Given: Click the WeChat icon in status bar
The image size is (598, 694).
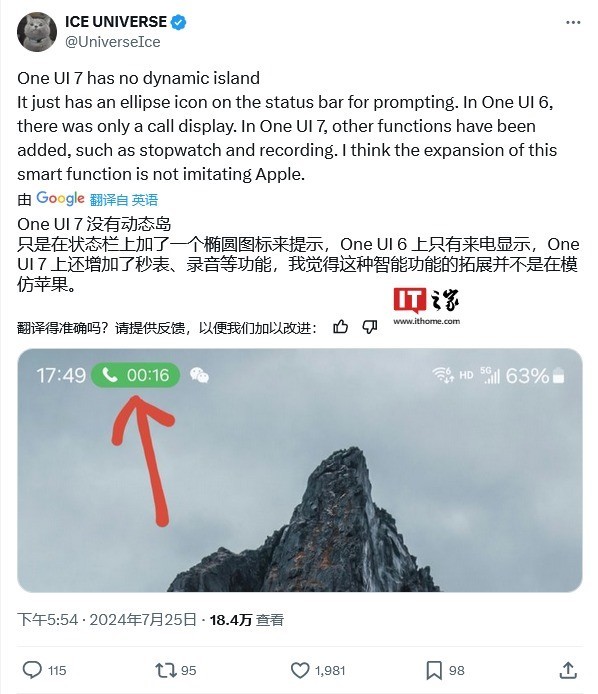Looking at the screenshot, I should click(199, 375).
